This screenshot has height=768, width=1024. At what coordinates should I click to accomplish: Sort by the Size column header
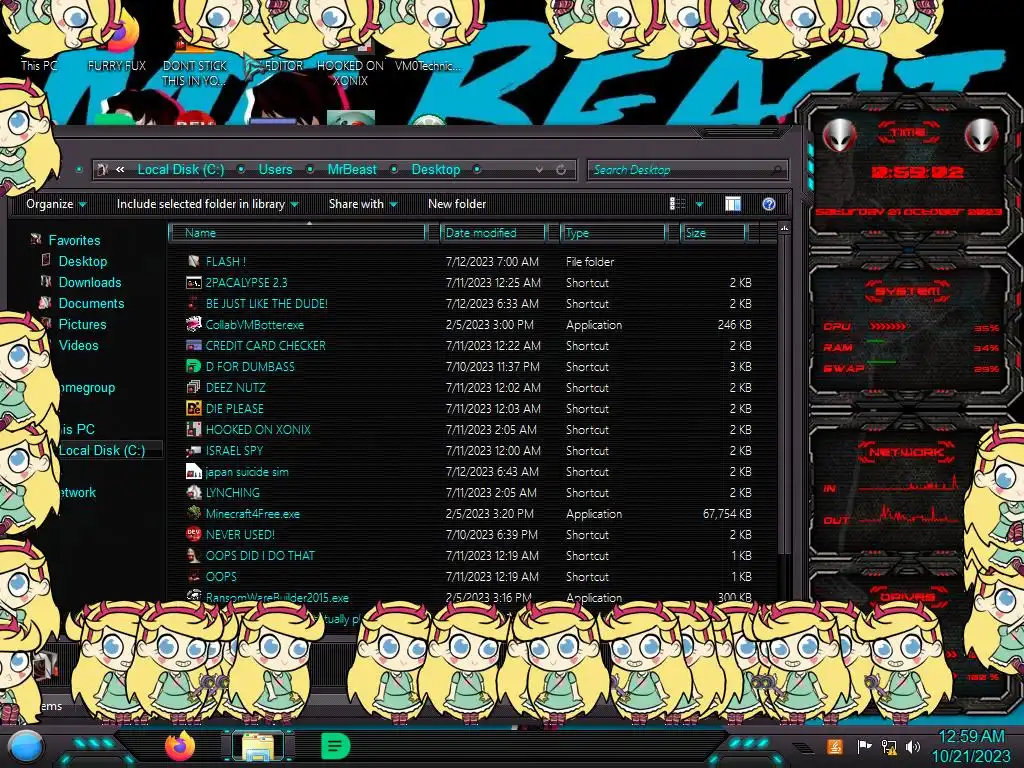[713, 232]
